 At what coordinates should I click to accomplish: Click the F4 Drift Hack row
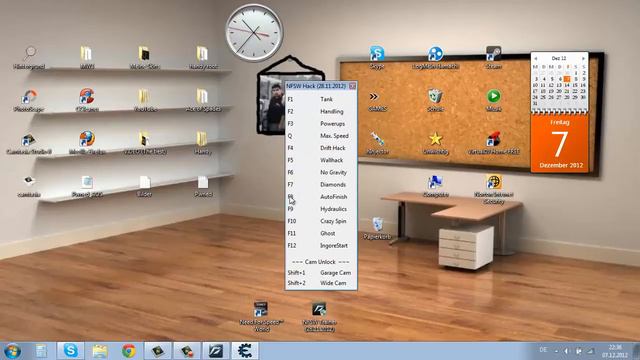321,148
